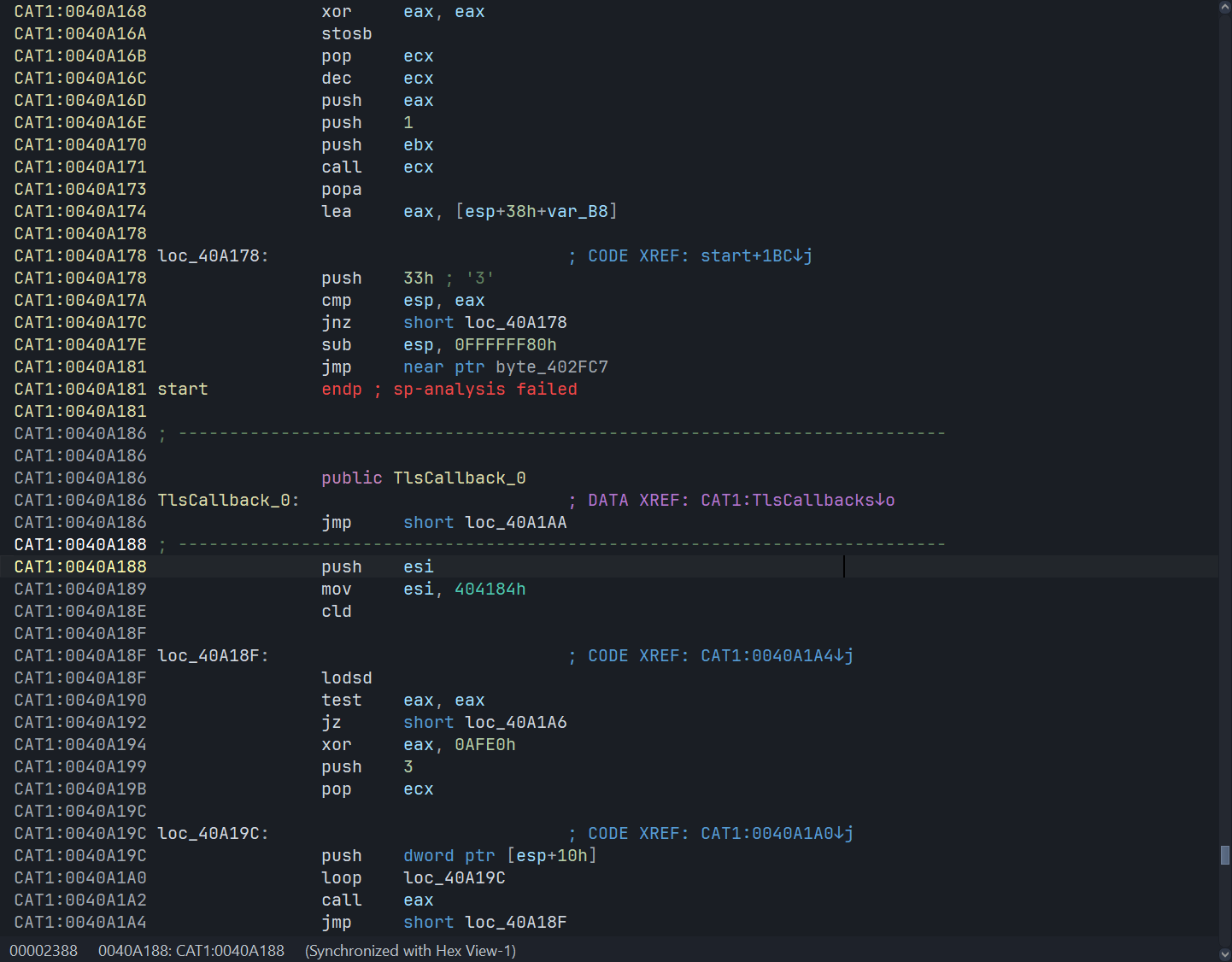
Task: Click the 'Synchronized with Hex View-1' status text
Action: (x=410, y=951)
